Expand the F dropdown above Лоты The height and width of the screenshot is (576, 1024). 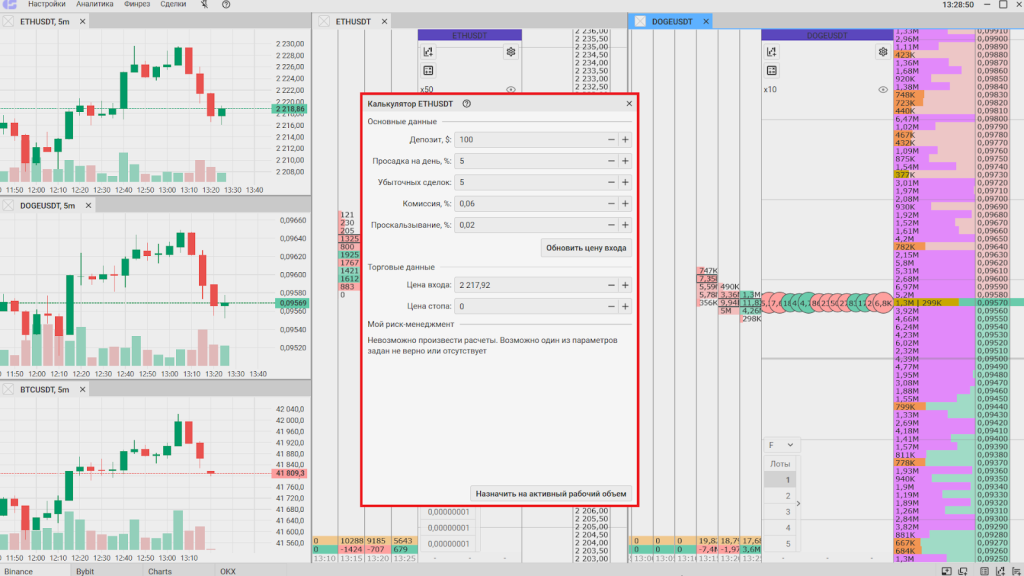pyautogui.click(x=790, y=445)
